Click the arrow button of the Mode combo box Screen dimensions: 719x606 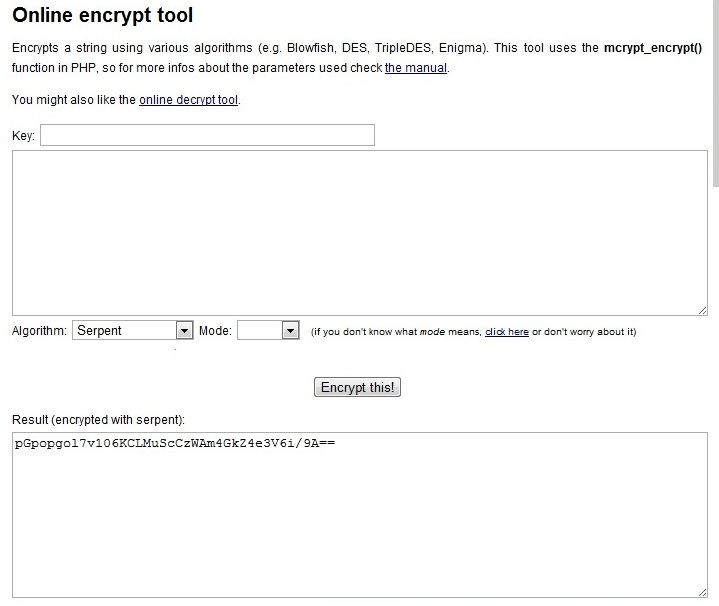291,331
